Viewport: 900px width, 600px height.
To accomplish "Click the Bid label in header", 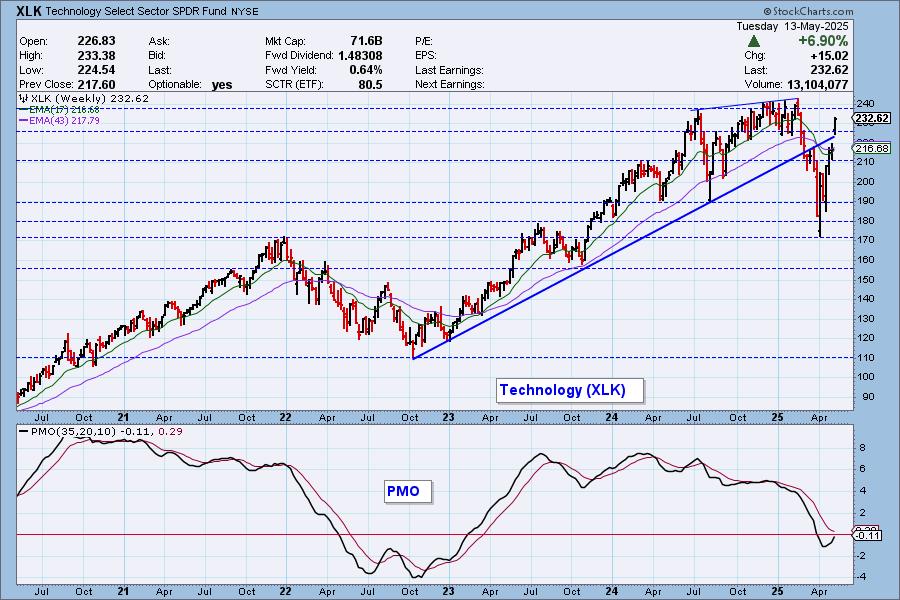I will tap(157, 56).
